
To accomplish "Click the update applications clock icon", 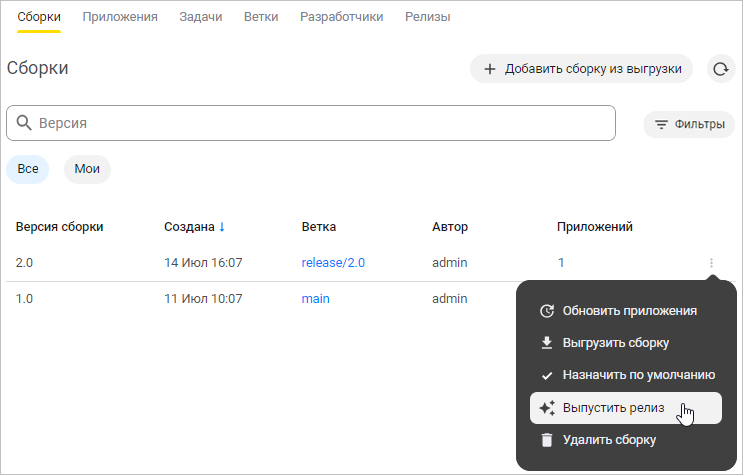I will [546, 311].
